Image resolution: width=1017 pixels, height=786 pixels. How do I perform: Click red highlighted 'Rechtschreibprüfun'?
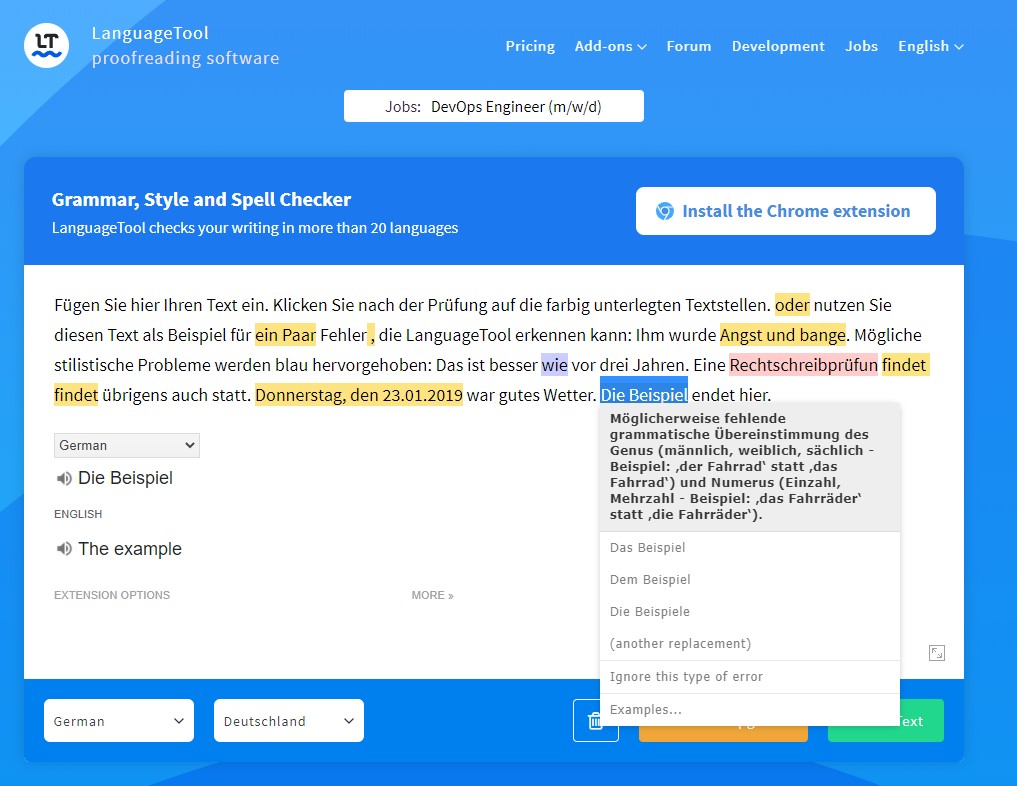pyautogui.click(x=804, y=364)
